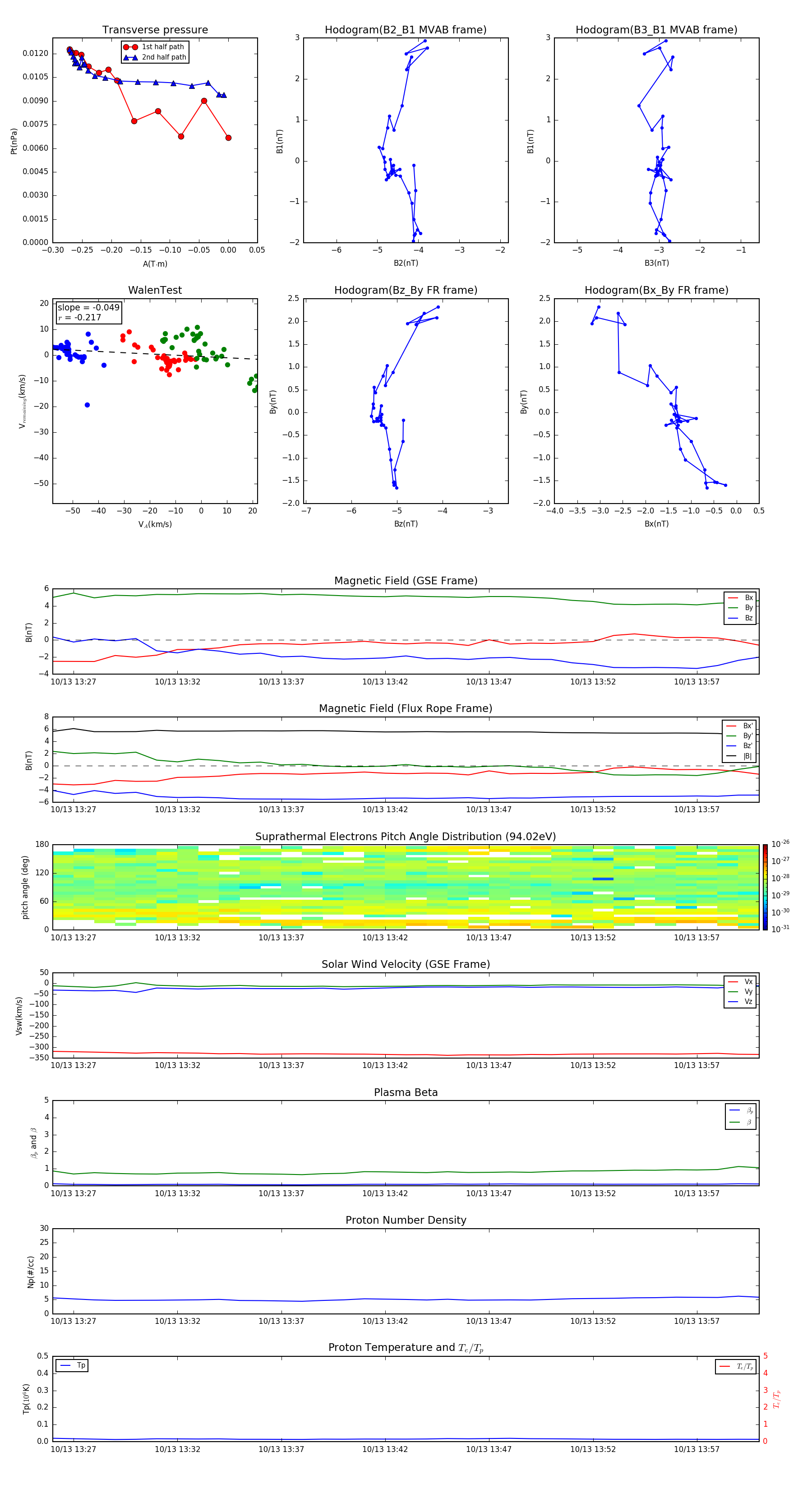Image resolution: width=812 pixels, height=1489 pixels.
Task: Click the blue outlier point near -20 in WalenTest
Action: [x=87, y=405]
